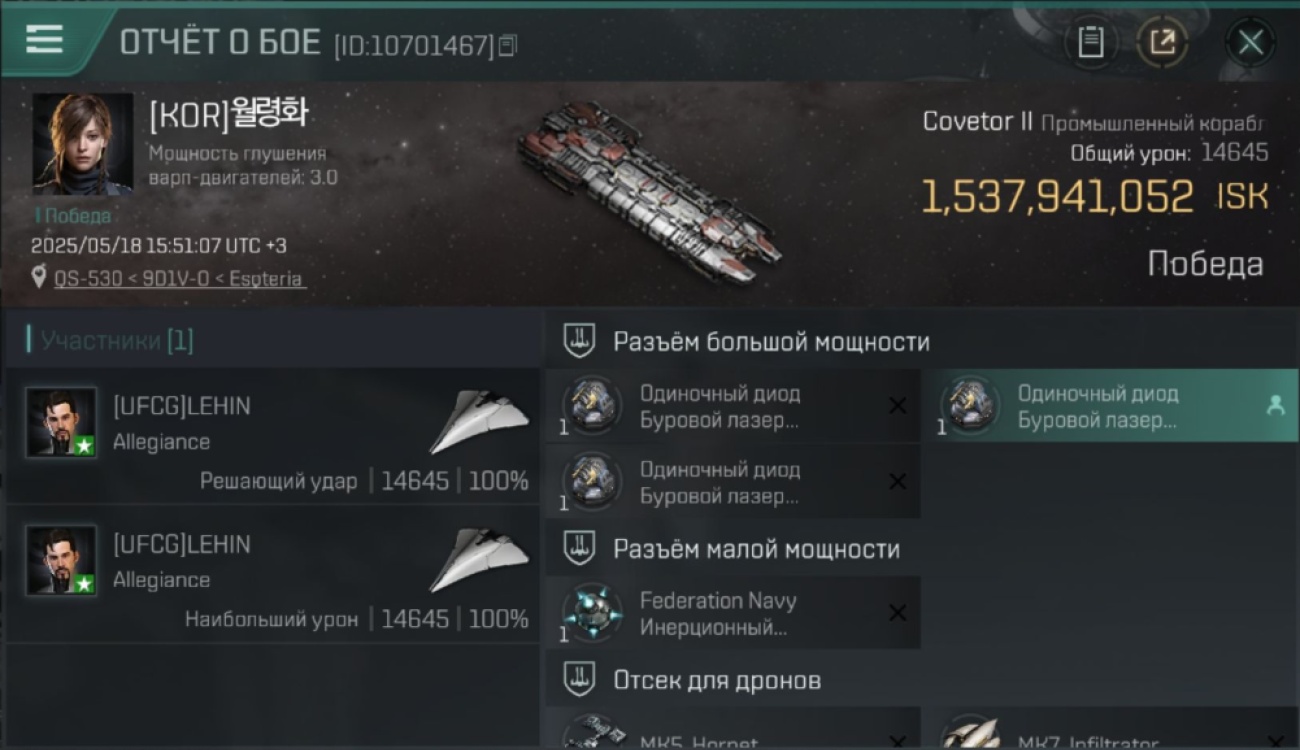The width and height of the screenshot is (1300, 750).
Task: Open the clipboard report icon
Action: [x=1091, y=42]
